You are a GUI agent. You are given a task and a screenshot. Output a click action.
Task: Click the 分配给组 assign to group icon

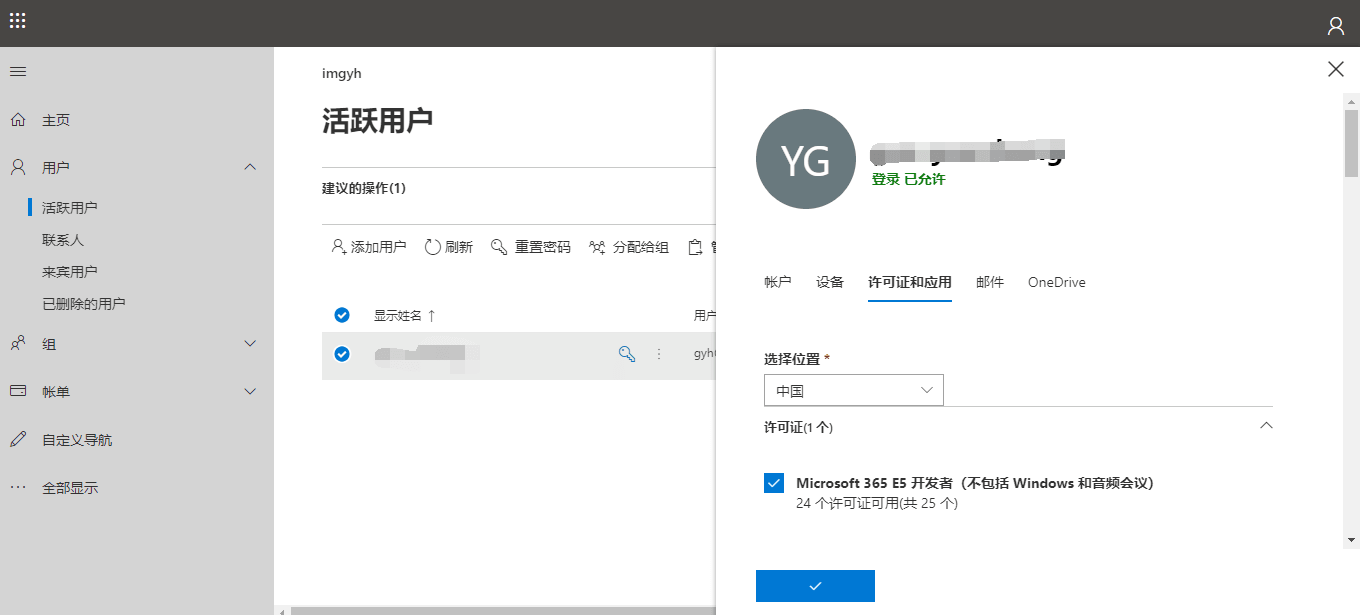coord(597,247)
